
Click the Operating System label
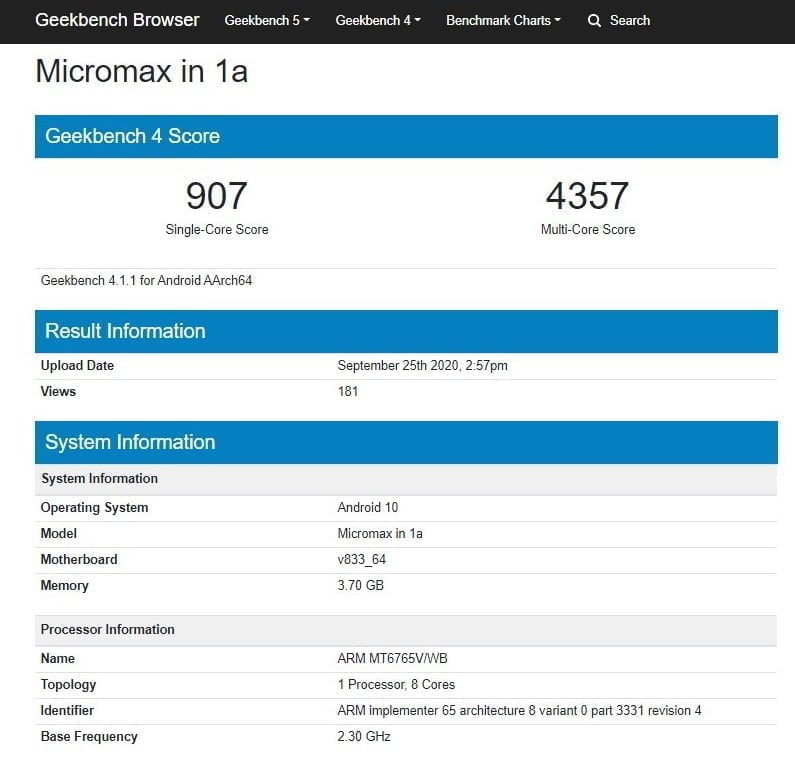94,507
